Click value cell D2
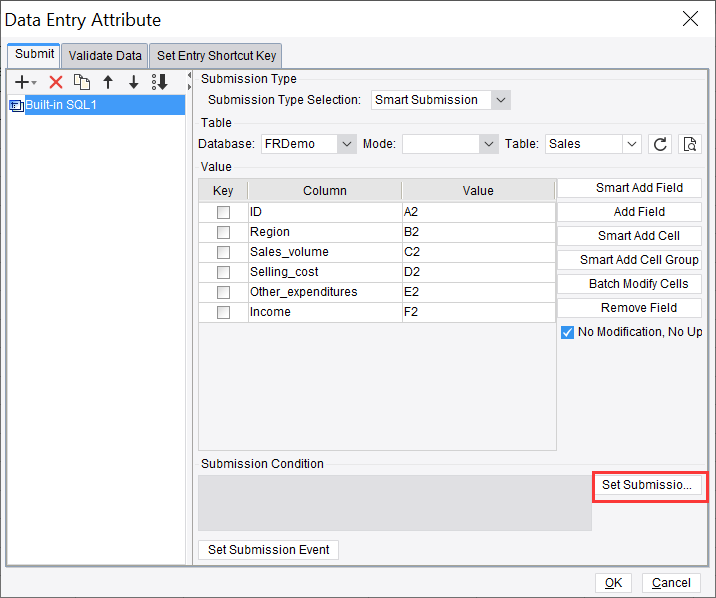This screenshot has height=598, width=716. click(479, 273)
